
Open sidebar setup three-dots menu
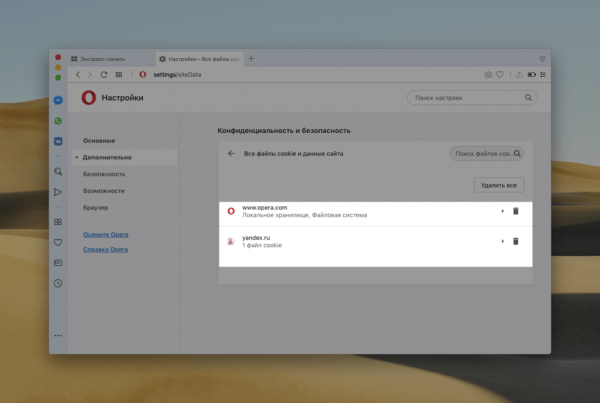[58, 336]
